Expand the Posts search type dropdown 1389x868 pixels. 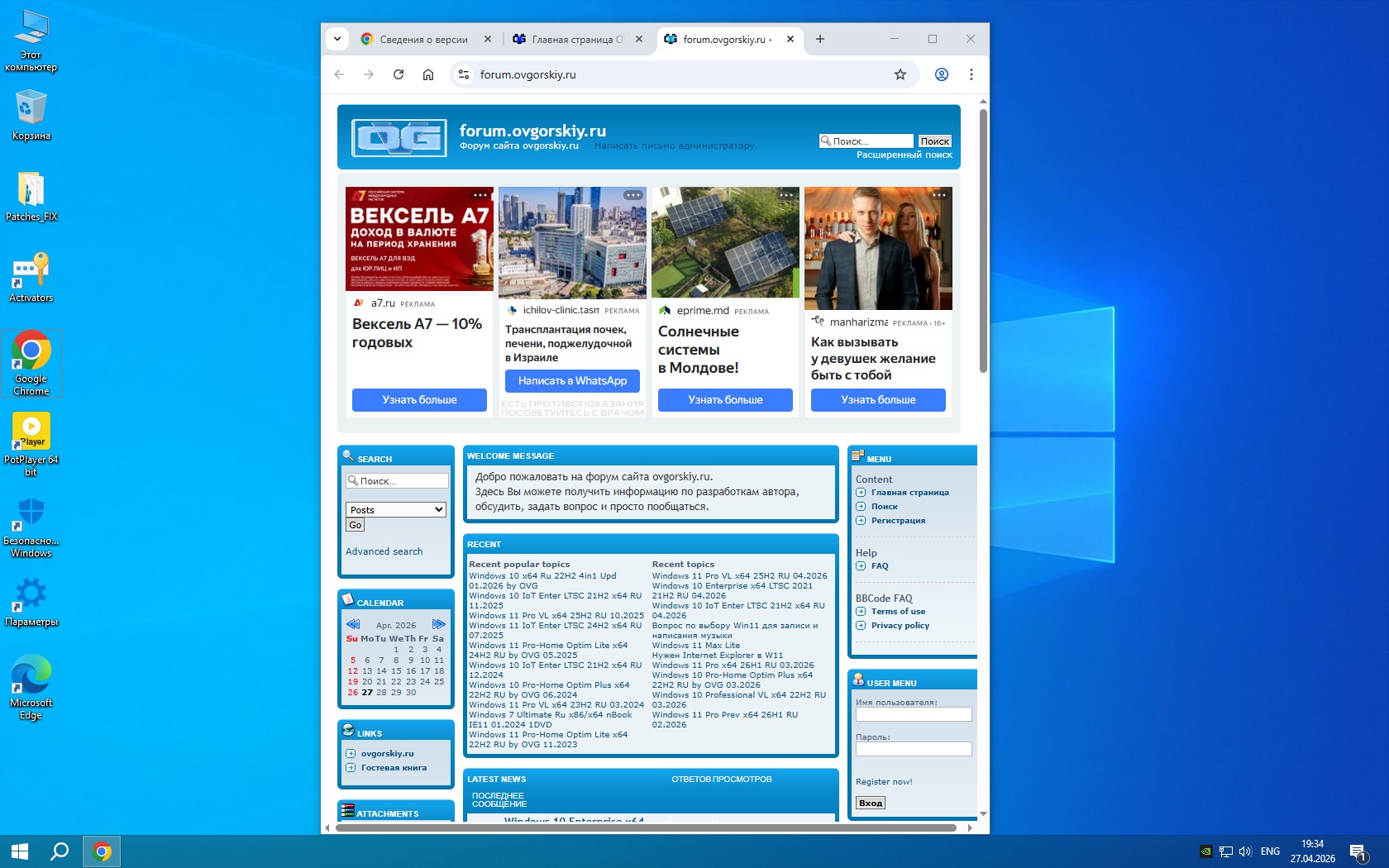pos(396,510)
